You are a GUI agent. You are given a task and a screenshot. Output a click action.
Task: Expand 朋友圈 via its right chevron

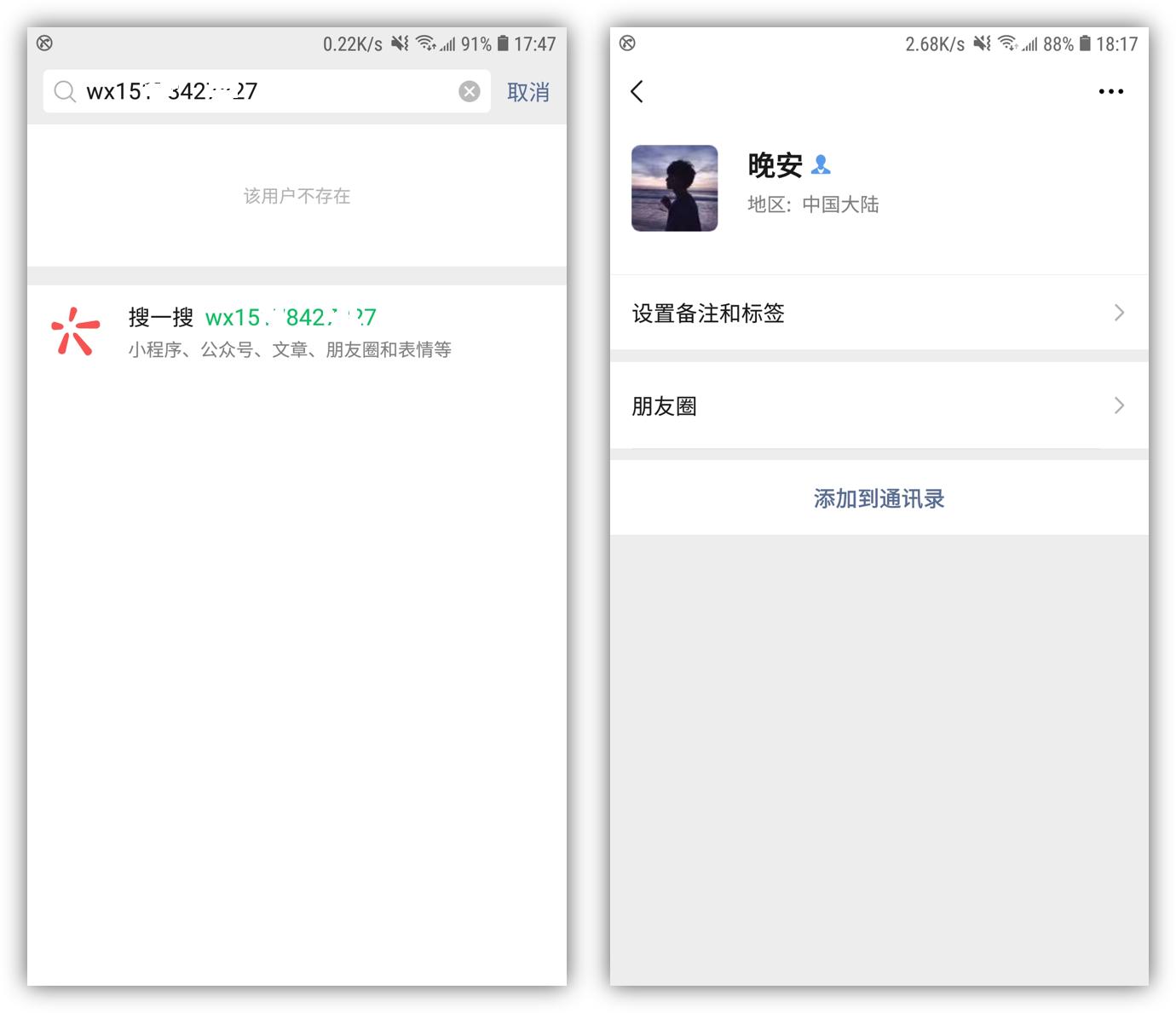(x=1119, y=406)
